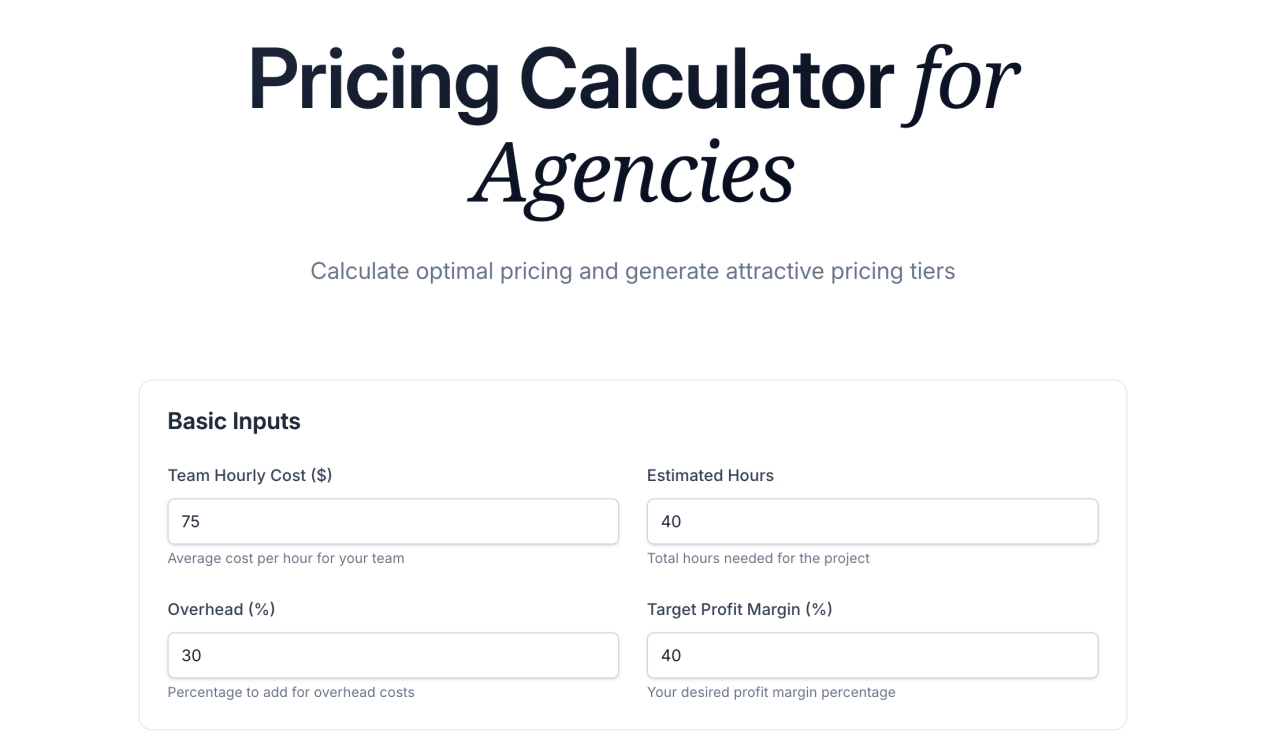
Task: Click the "Target Profit Margin (%)" label
Action: click(x=739, y=609)
